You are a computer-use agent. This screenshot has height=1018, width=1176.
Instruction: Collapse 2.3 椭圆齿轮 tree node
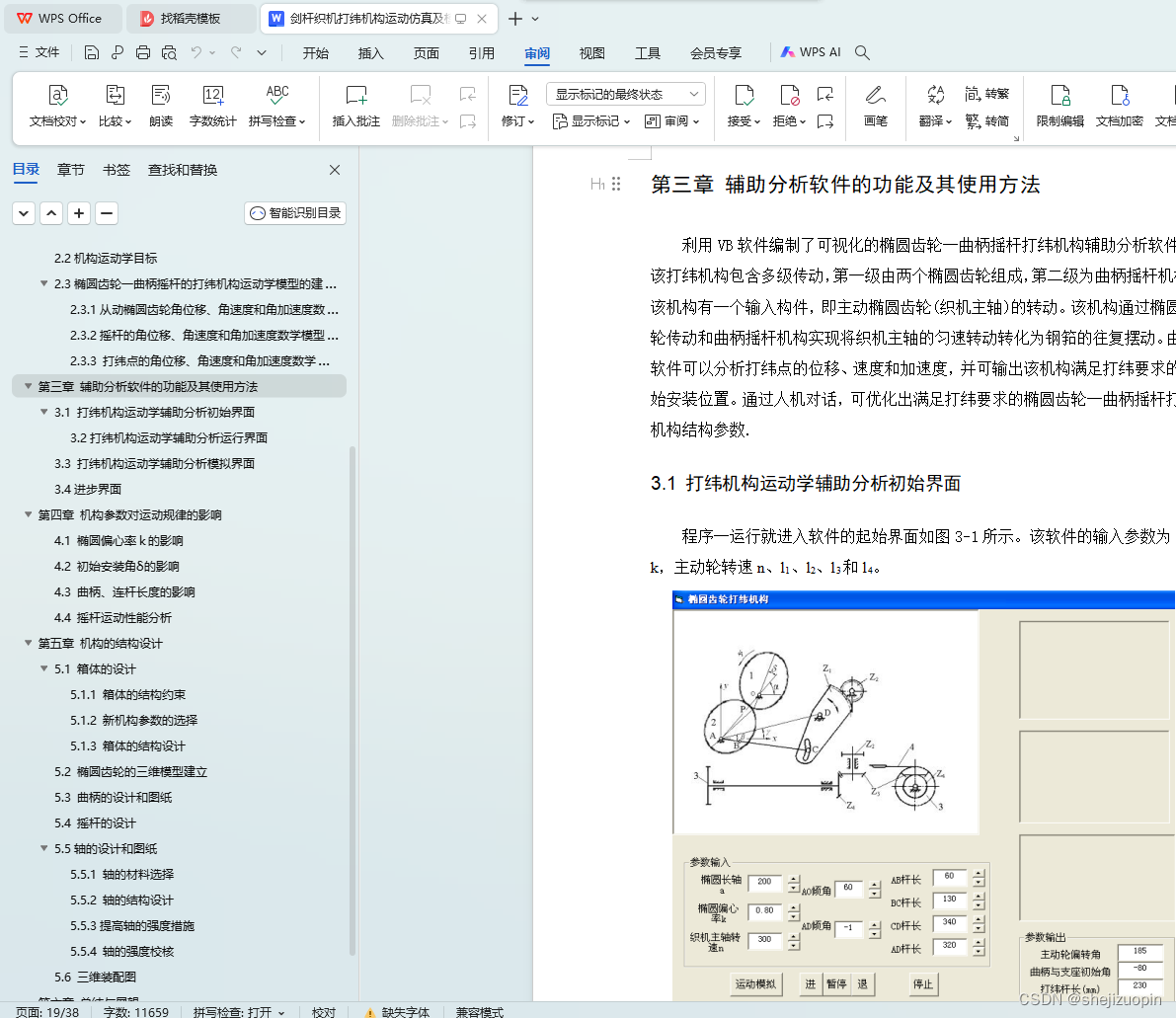point(43,283)
